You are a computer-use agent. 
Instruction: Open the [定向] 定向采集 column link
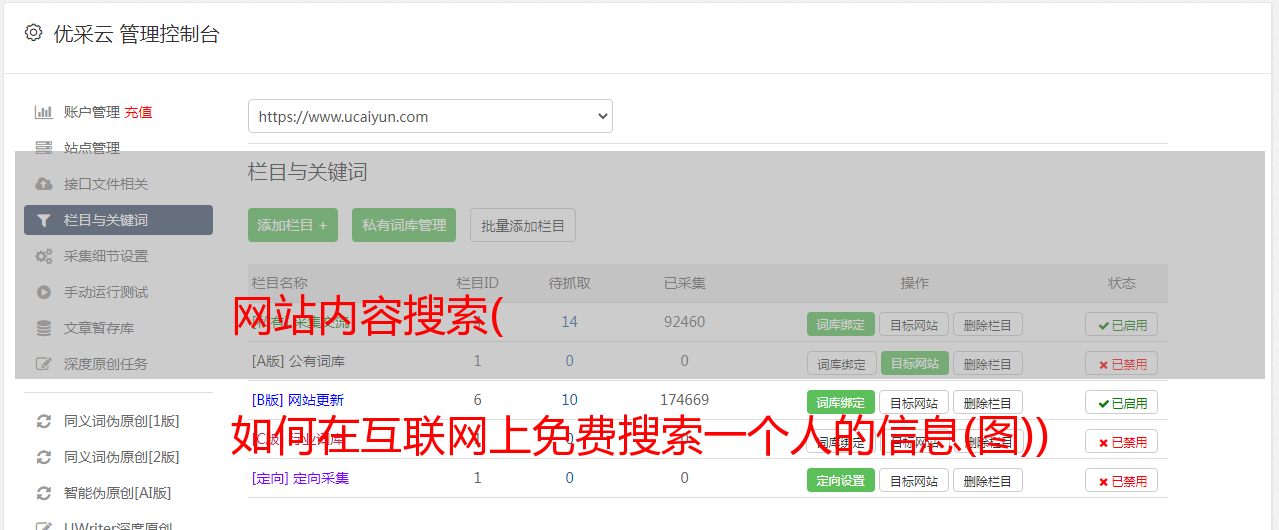coord(300,478)
